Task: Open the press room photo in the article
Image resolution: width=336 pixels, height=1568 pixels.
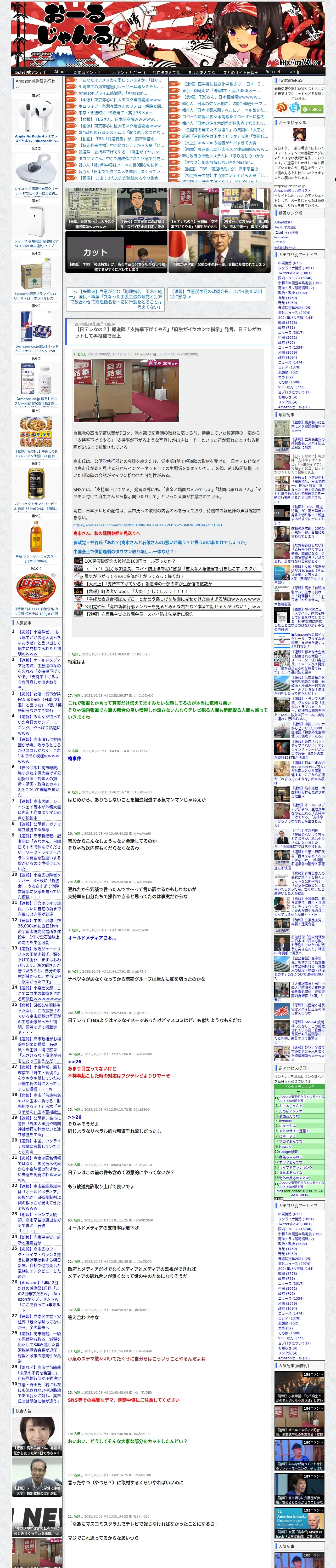Action: 126,391
